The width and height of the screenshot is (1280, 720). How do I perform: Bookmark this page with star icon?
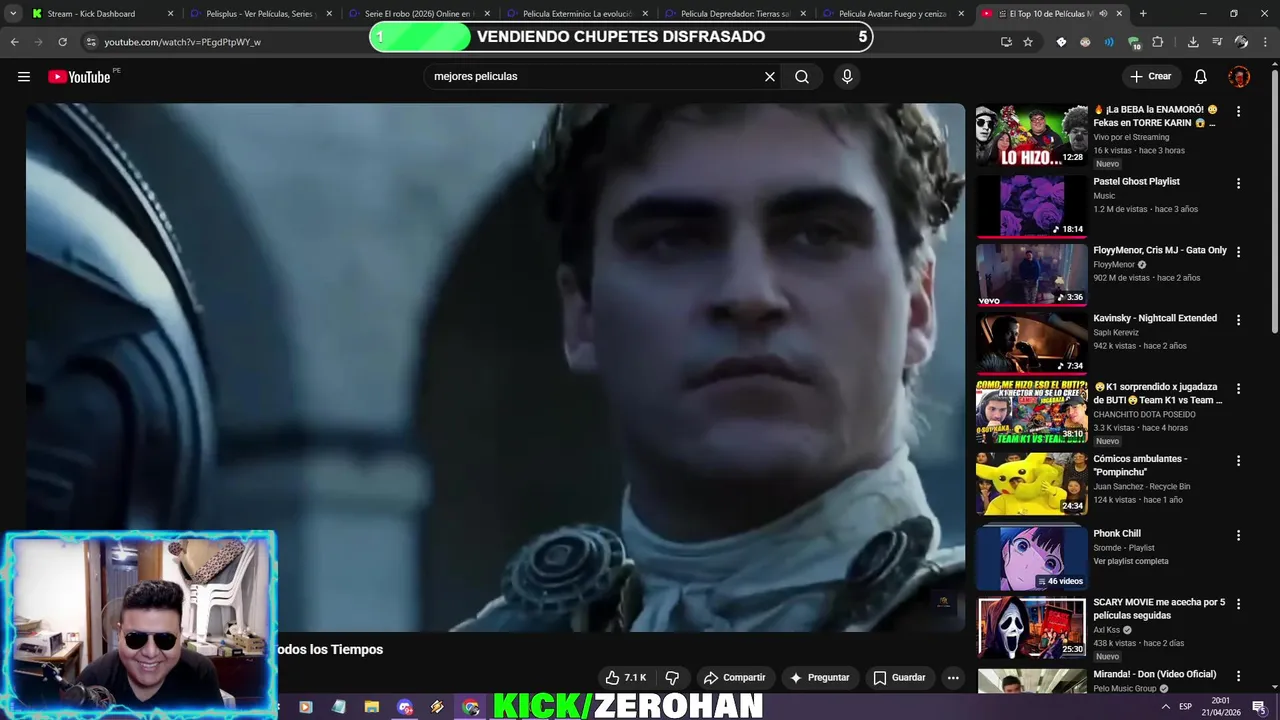(x=1028, y=42)
